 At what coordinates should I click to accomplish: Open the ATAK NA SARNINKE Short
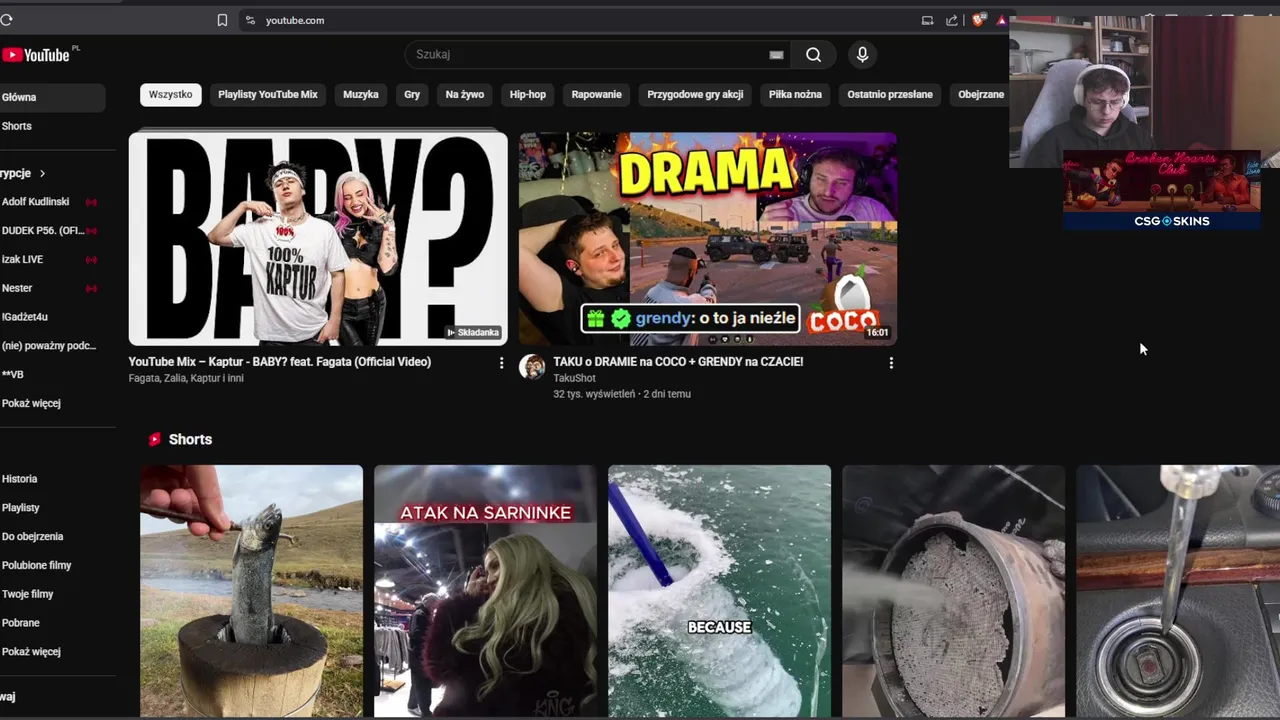[485, 591]
